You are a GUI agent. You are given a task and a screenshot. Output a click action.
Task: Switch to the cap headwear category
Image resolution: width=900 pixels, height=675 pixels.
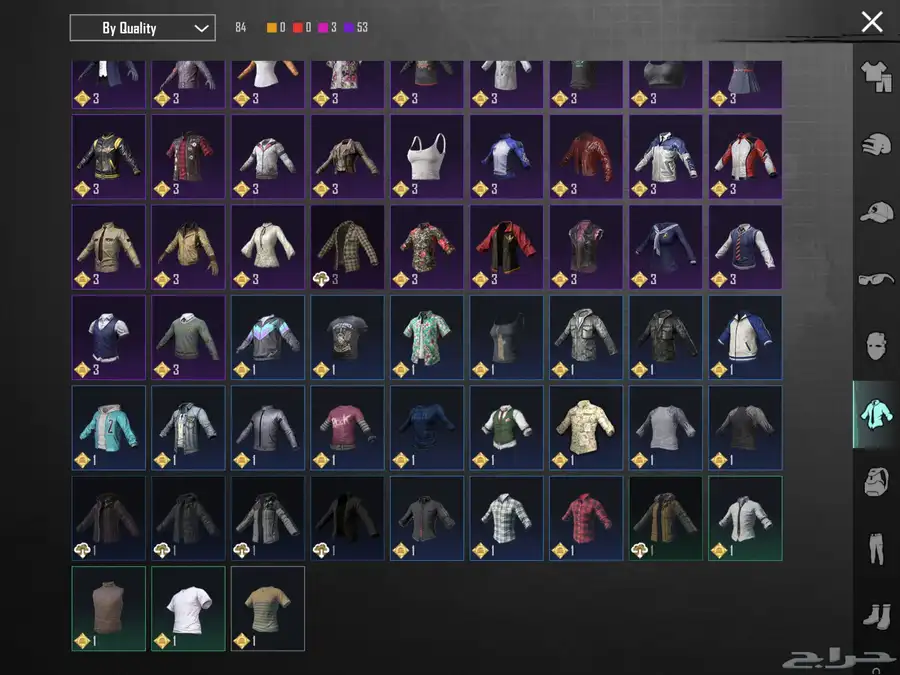click(876, 212)
